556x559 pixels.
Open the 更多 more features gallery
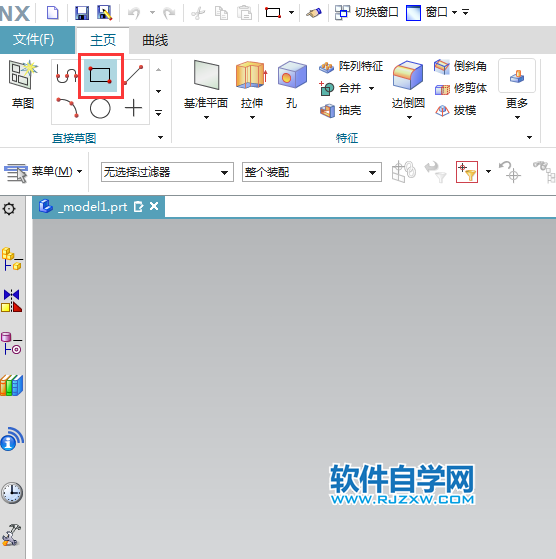[x=517, y=89]
